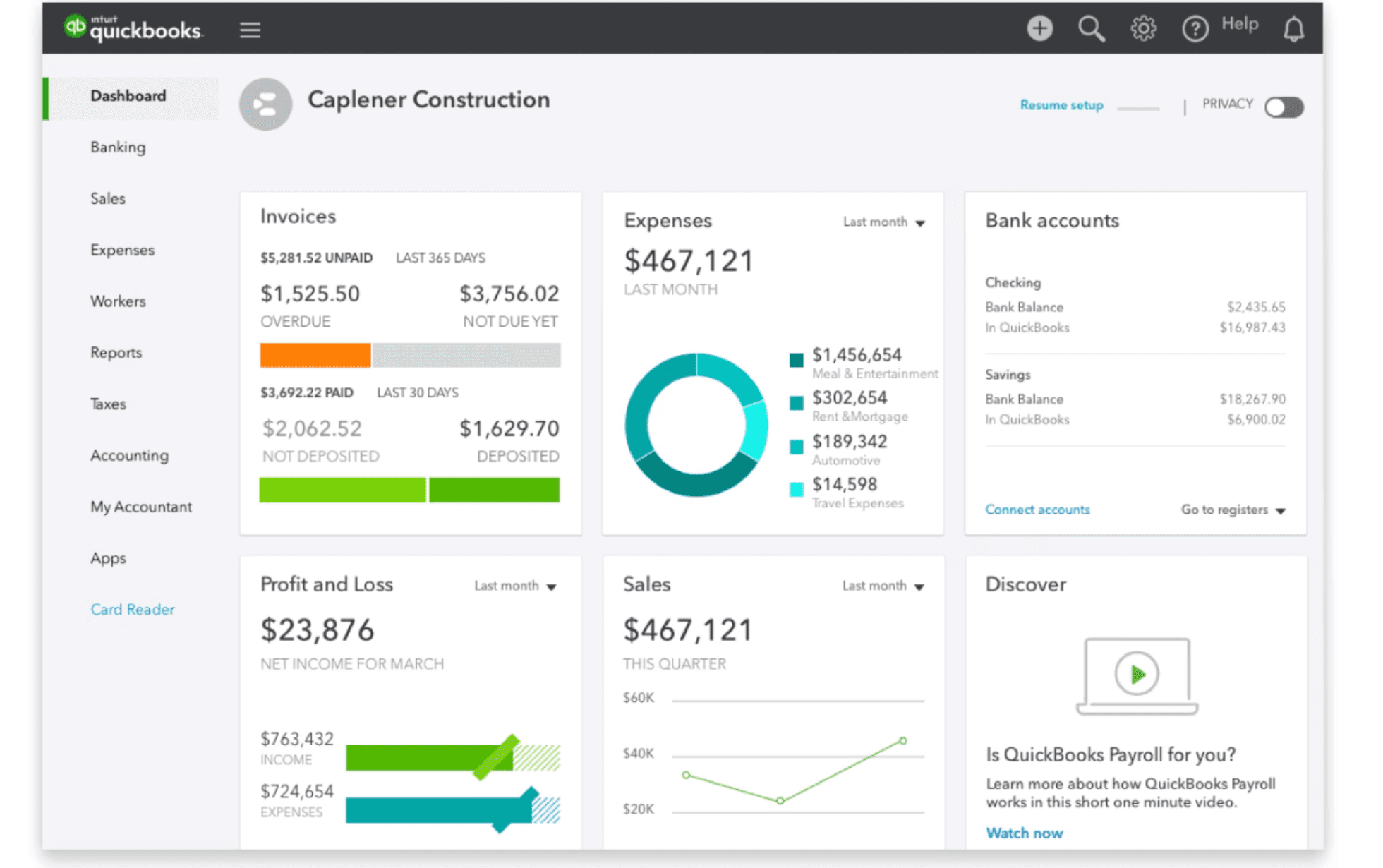Click the Meal & Entertainment legend swatch
Screen dimensions: 1383x868
point(796,360)
